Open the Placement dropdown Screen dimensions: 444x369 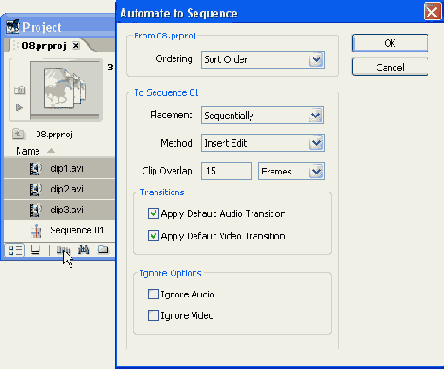[262, 115]
